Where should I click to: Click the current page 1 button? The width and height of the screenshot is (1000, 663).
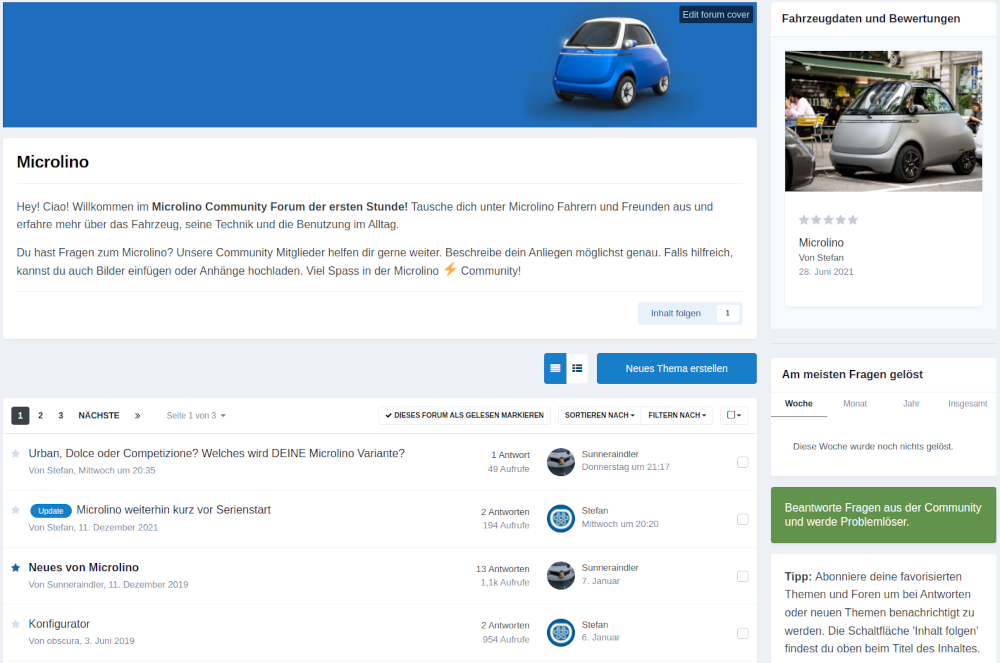tap(20, 416)
